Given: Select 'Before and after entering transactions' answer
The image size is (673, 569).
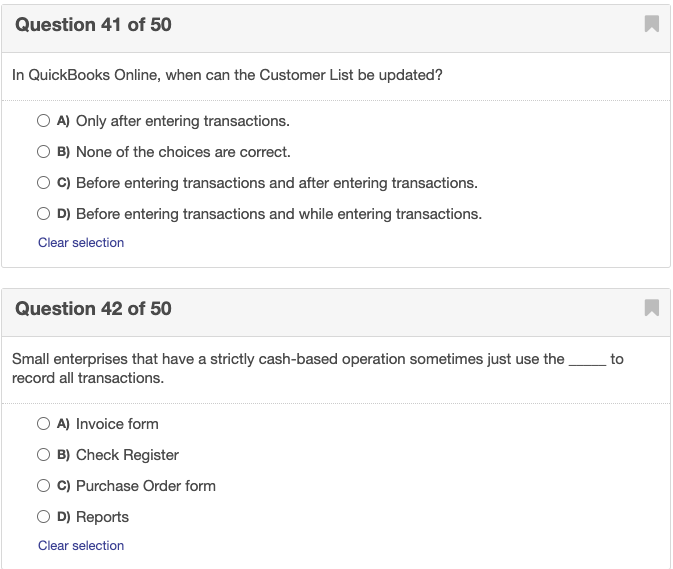Looking at the screenshot, I should pos(43,182).
